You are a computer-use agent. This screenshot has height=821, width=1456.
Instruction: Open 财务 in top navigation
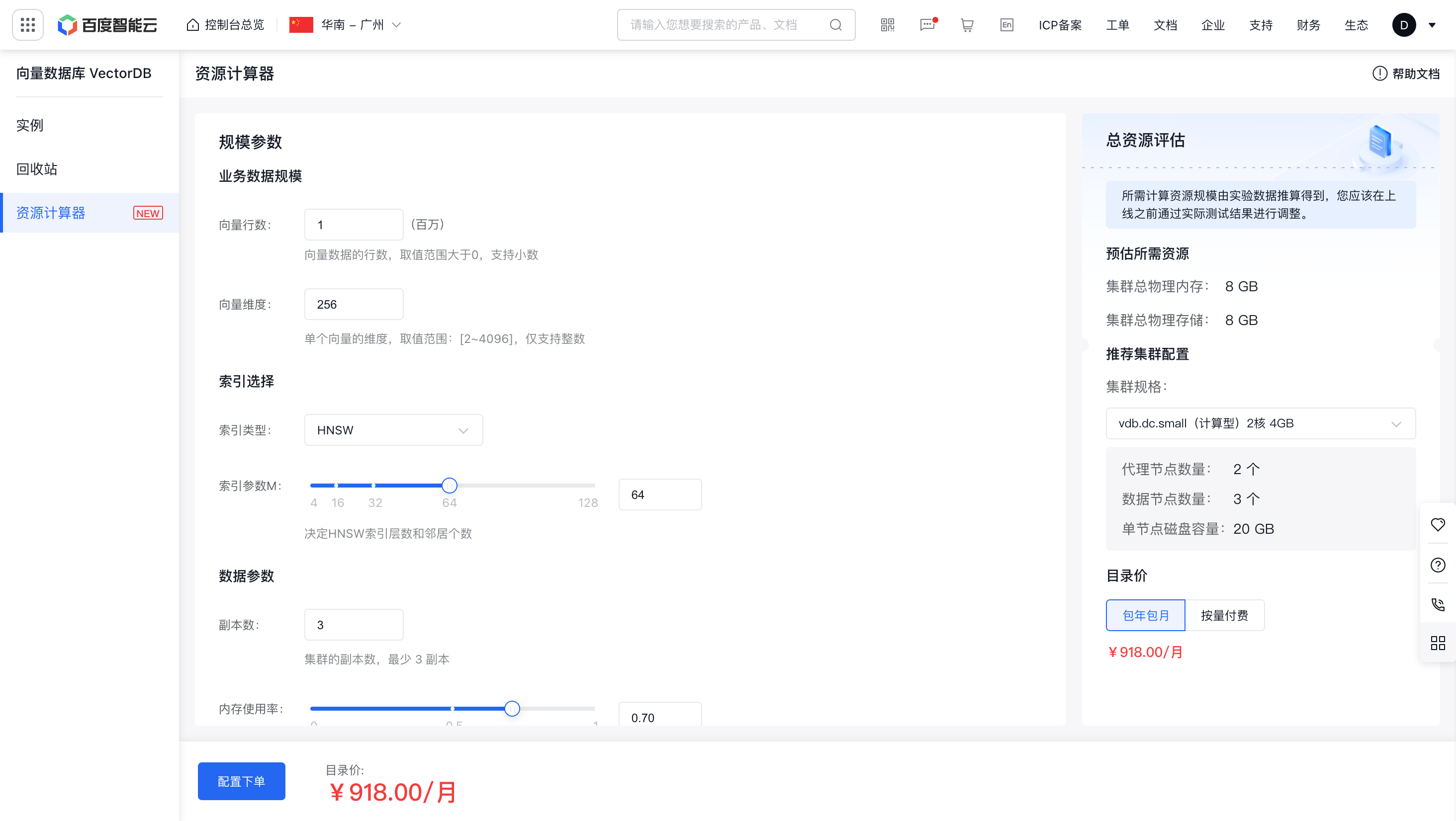click(x=1308, y=25)
